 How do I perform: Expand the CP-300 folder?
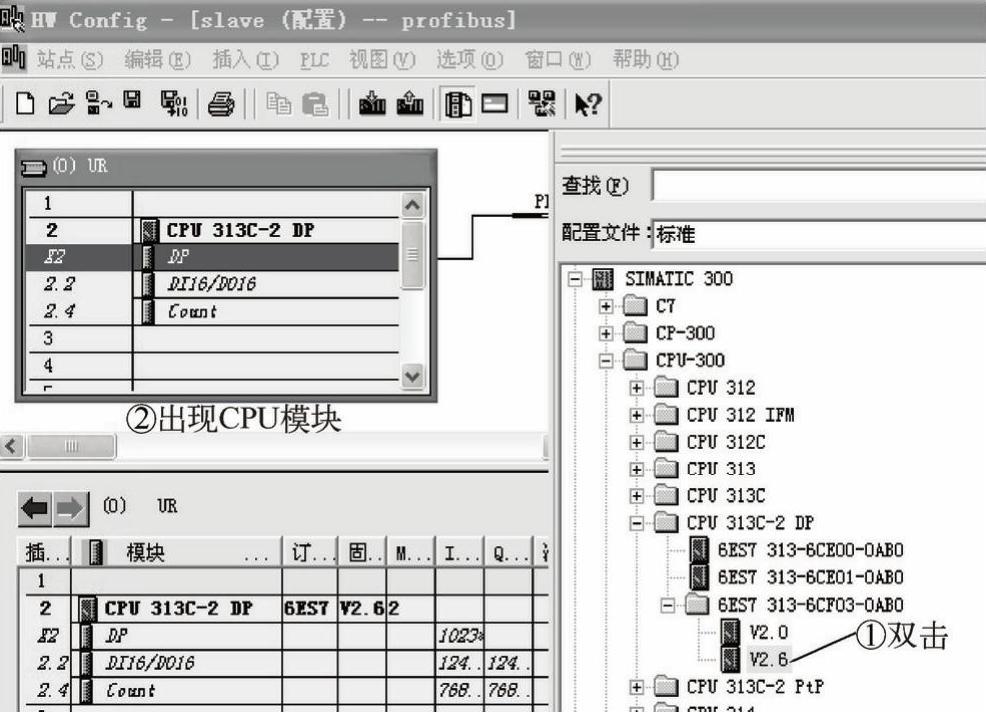606,333
